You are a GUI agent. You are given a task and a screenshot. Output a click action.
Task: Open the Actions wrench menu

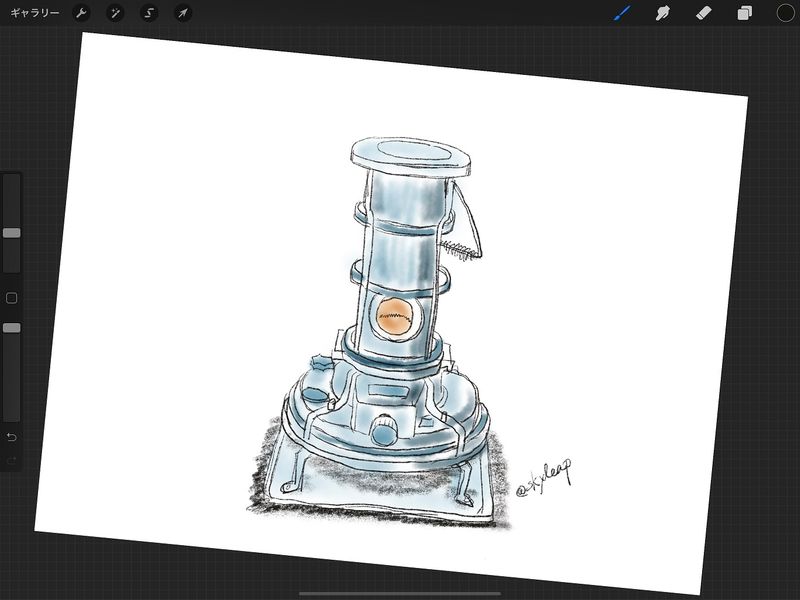coord(82,13)
